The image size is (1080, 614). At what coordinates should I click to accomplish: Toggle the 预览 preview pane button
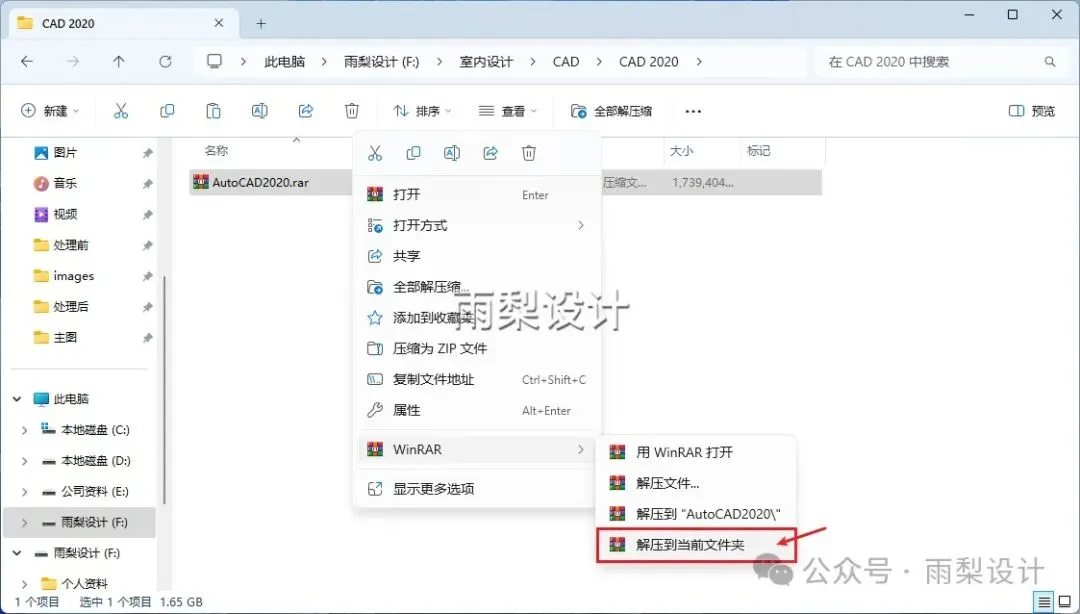tap(1032, 111)
